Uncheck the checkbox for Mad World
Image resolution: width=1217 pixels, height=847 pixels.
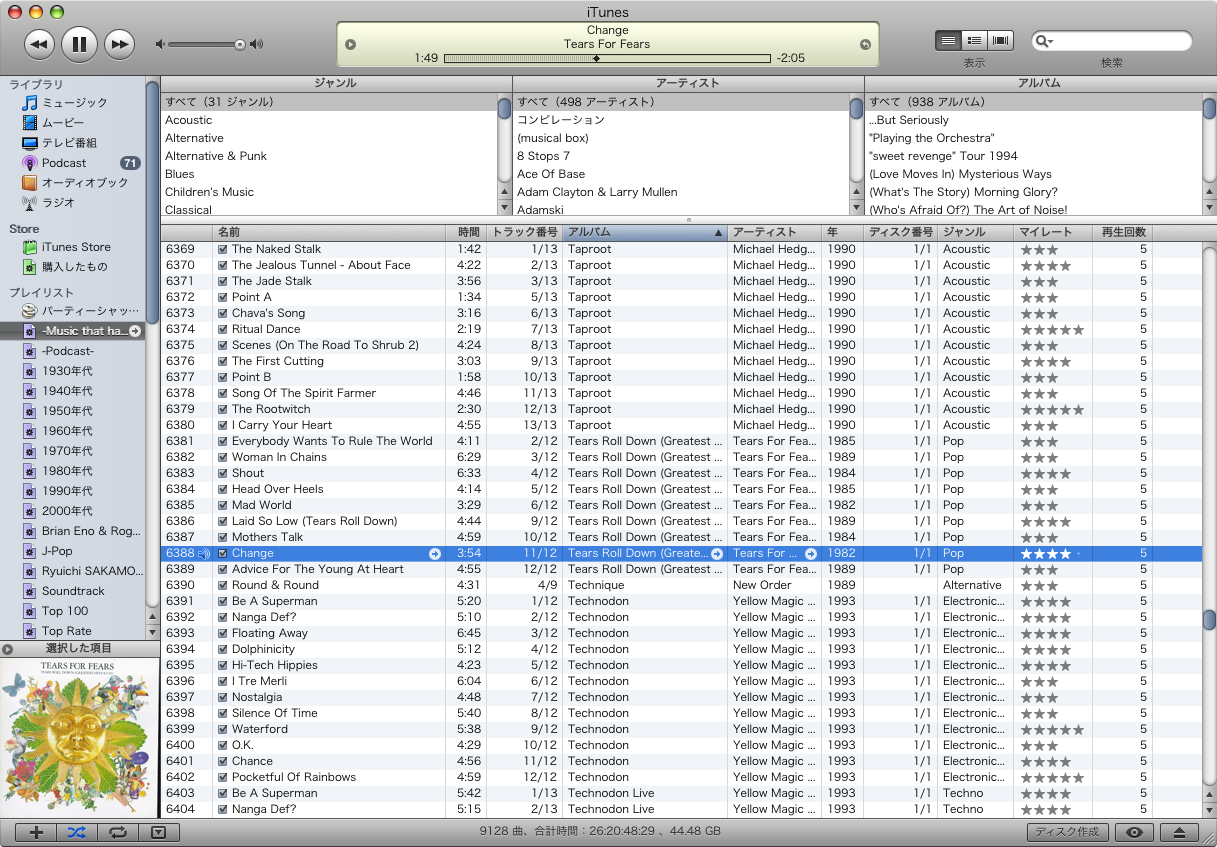point(223,505)
